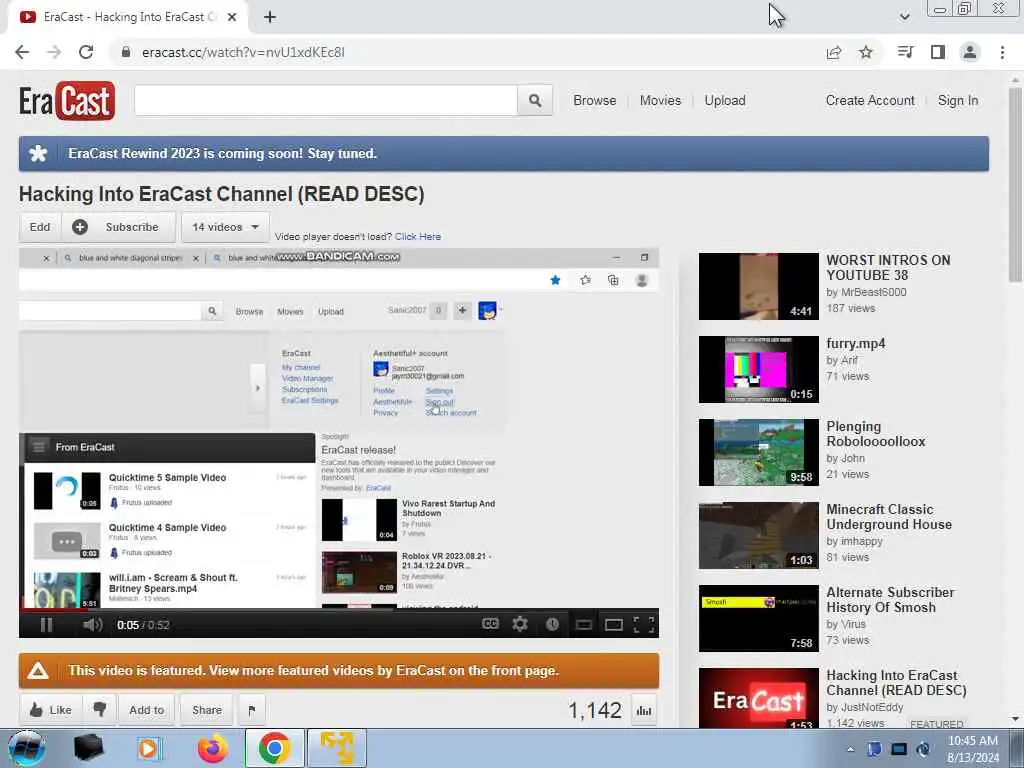
Task: Subscribe to the channel
Action: click(118, 227)
